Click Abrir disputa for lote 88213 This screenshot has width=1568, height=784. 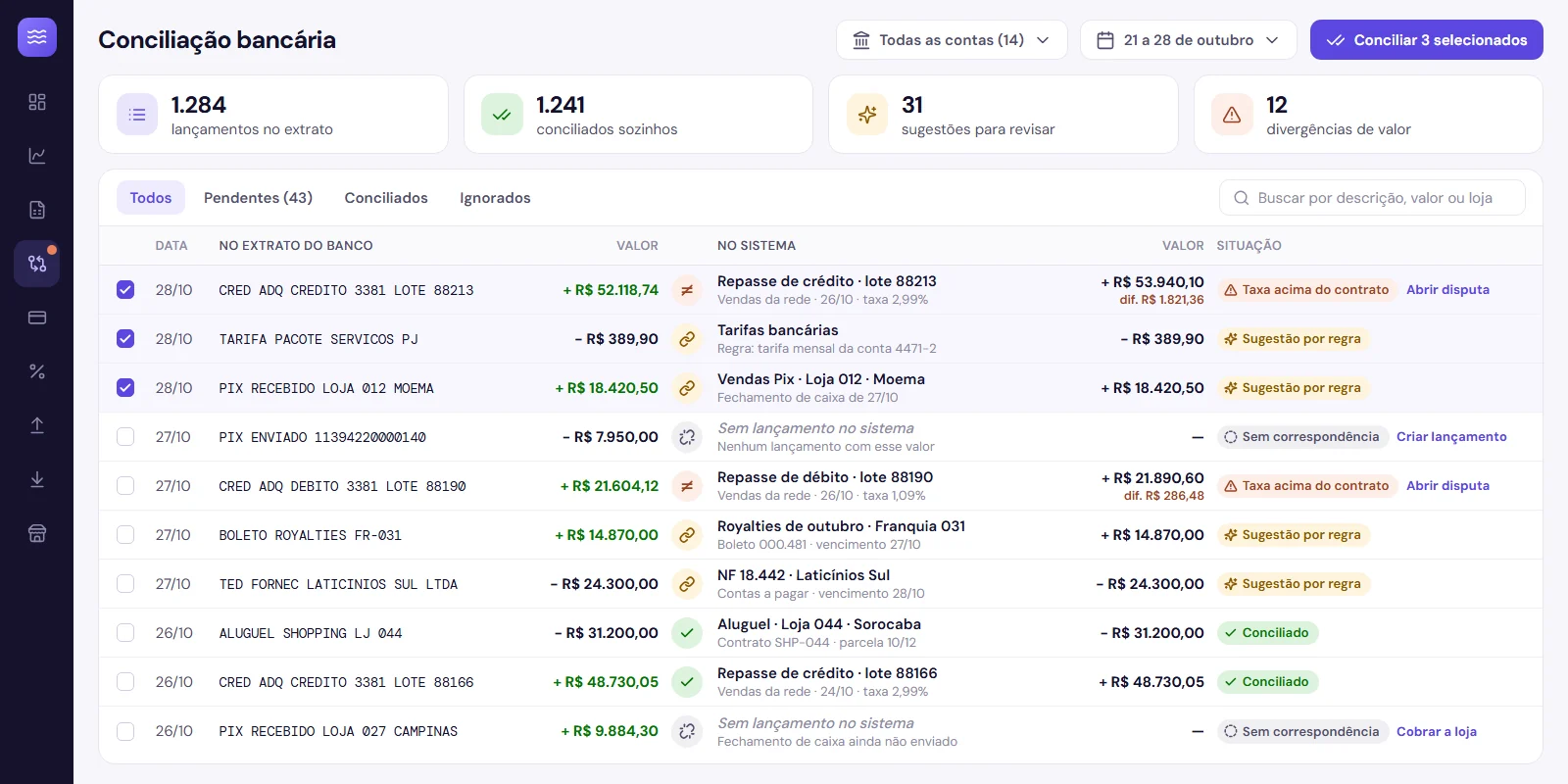point(1447,290)
